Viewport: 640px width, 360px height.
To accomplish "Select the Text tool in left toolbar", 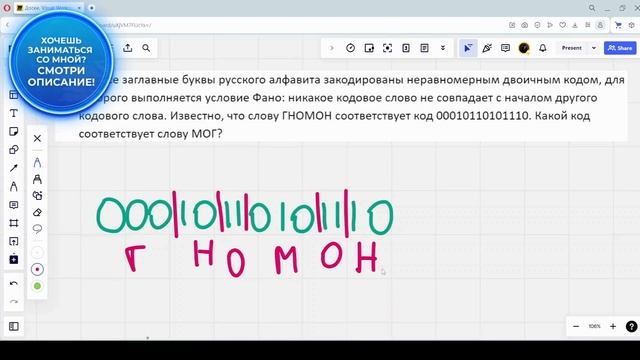I will pyautogui.click(x=13, y=113).
